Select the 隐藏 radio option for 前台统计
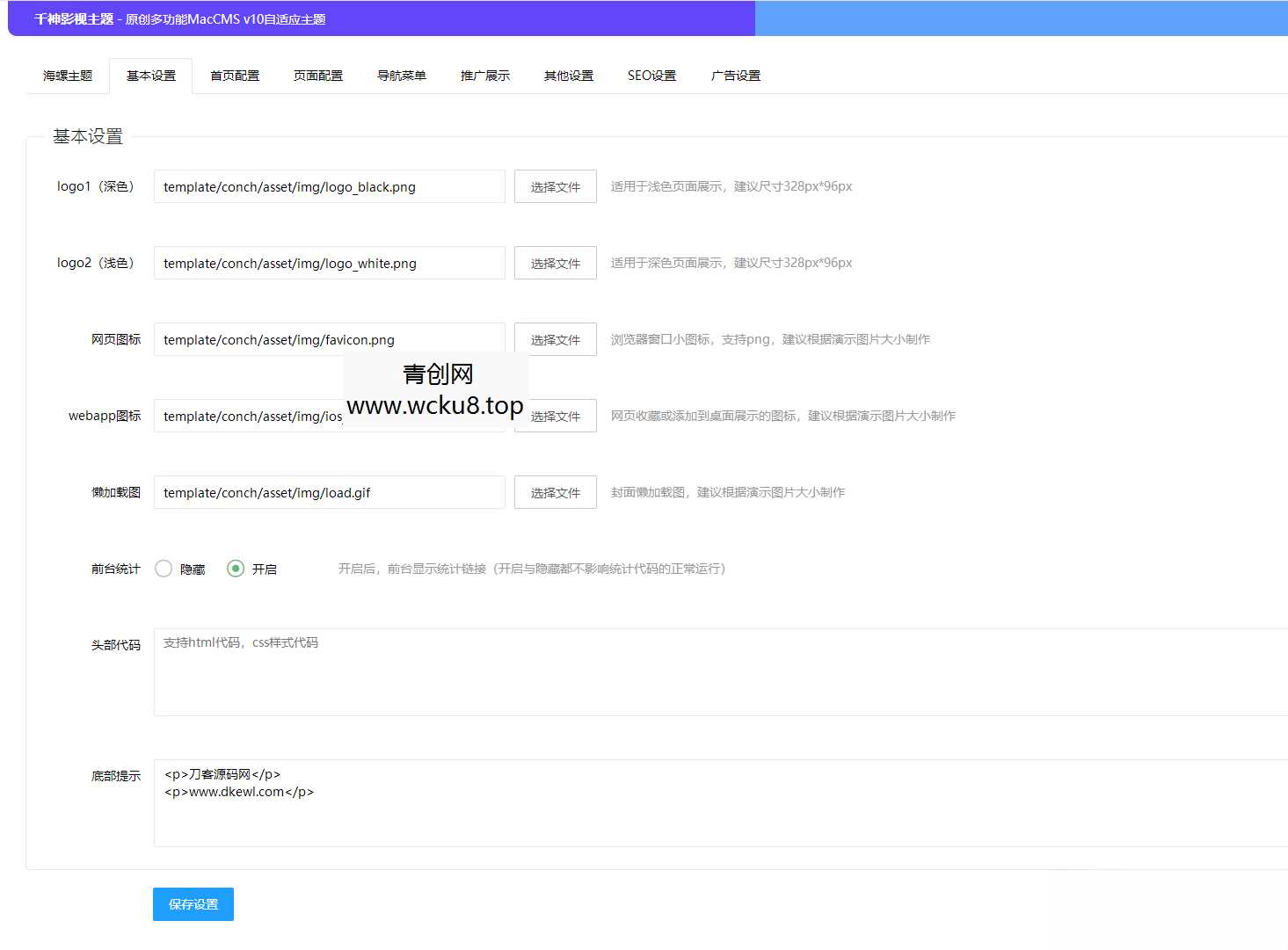The height and width of the screenshot is (950, 1288). tap(164, 569)
